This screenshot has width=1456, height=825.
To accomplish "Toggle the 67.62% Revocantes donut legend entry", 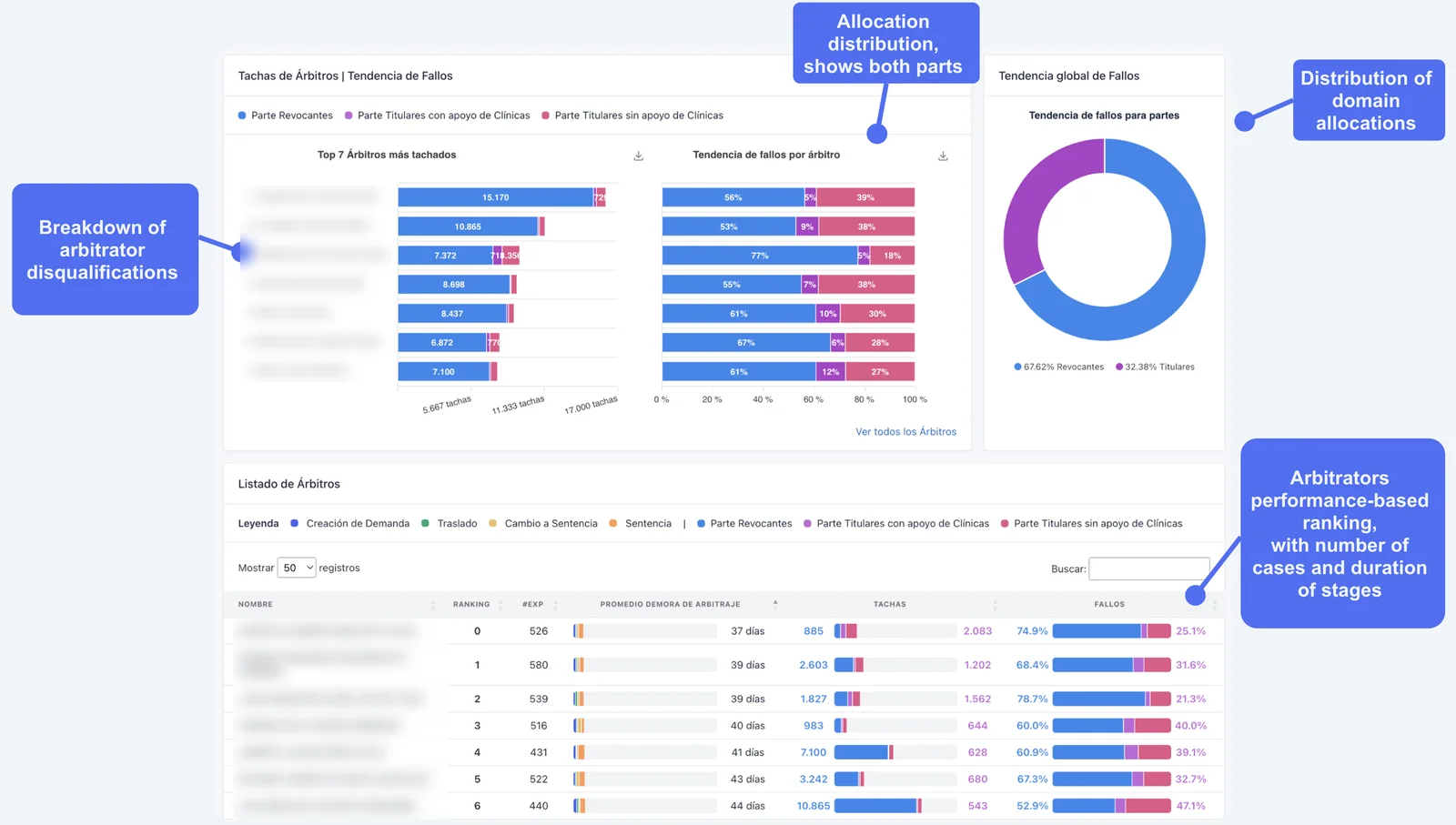I will [x=1059, y=367].
